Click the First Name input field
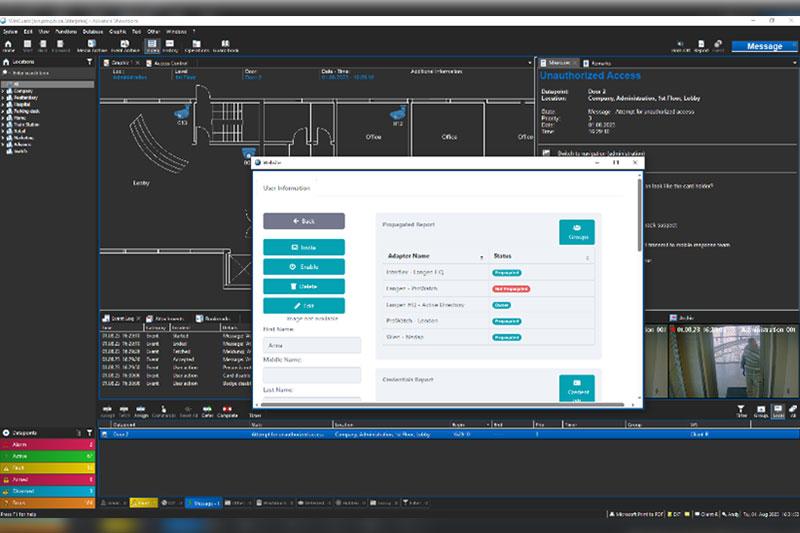Image resolution: width=800 pixels, height=533 pixels. click(x=312, y=345)
